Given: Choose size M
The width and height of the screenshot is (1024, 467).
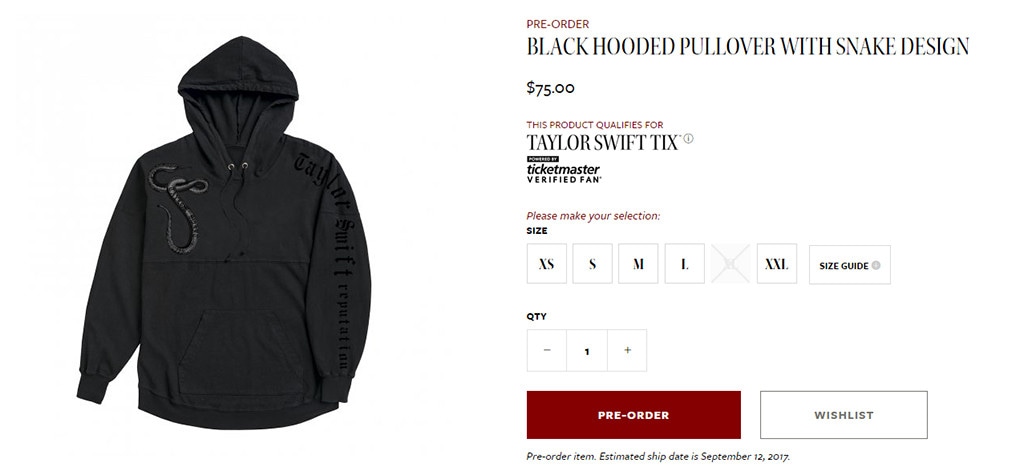Looking at the screenshot, I should [638, 264].
